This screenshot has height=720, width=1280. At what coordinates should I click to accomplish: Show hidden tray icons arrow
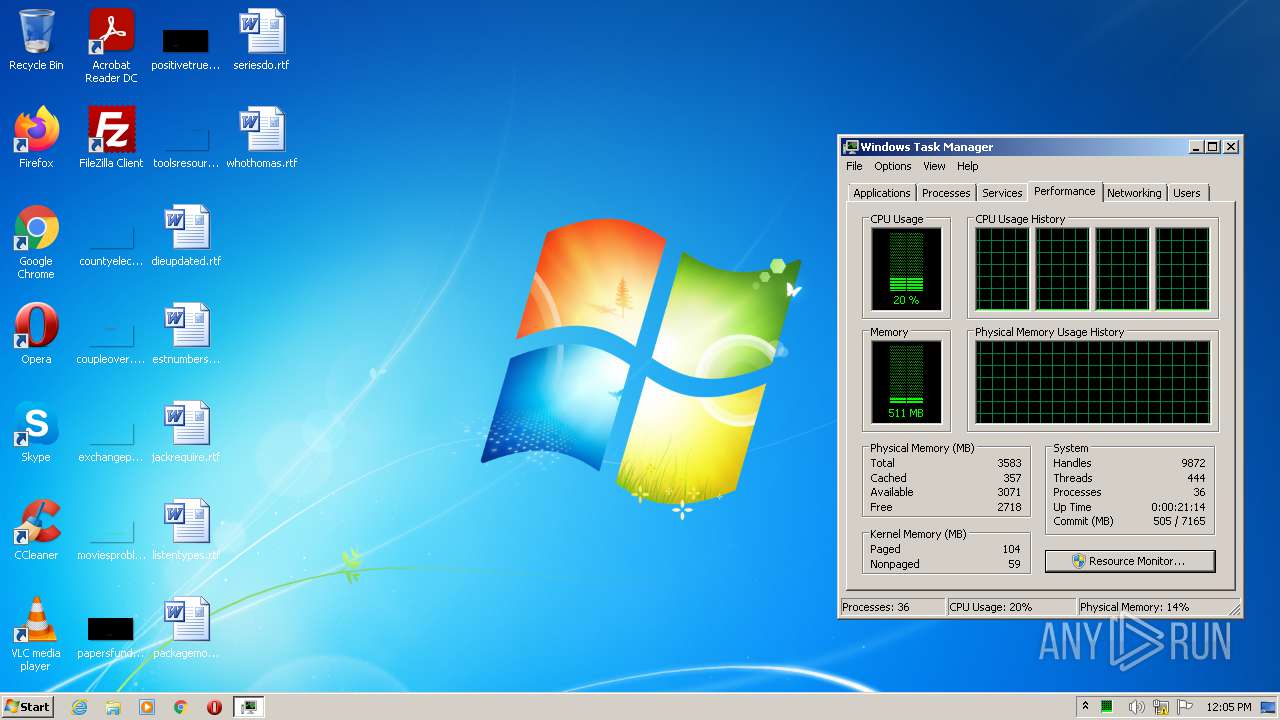pos(1085,706)
